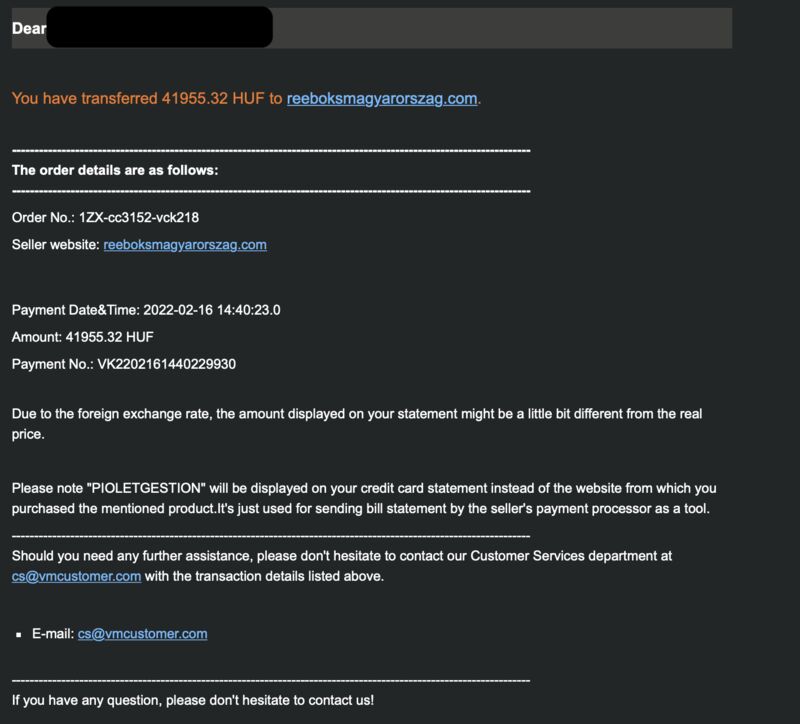Click 'Should you need any further assistance' sentence
Viewport: 800px width, 724px height.
click(342, 556)
